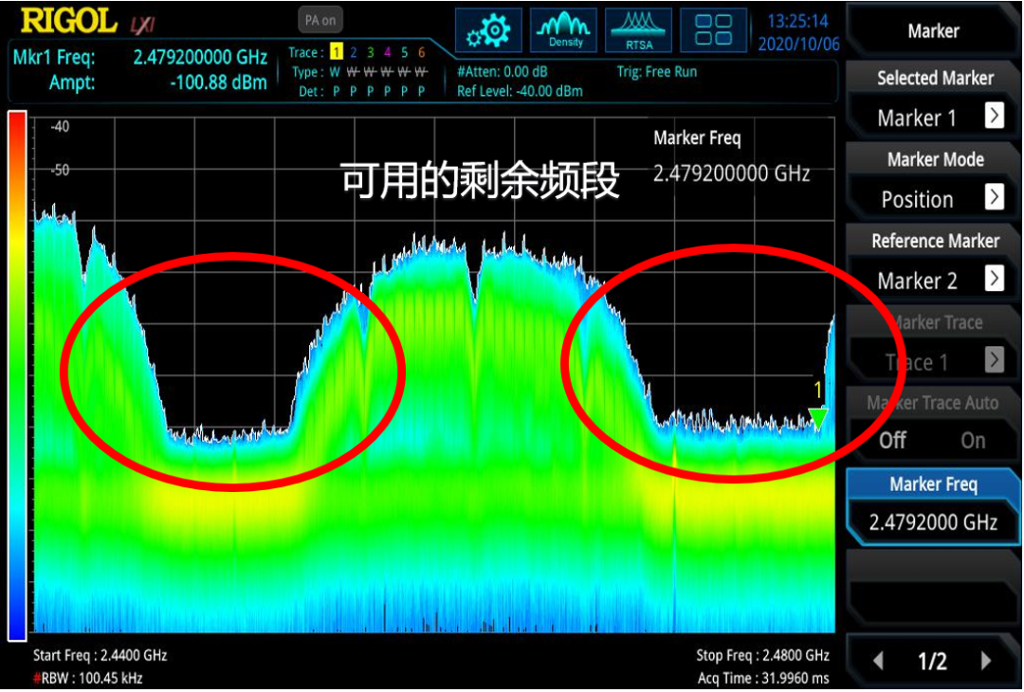Go to next menu page arrow
Screen dimensions: 1024x692
(x=985, y=660)
